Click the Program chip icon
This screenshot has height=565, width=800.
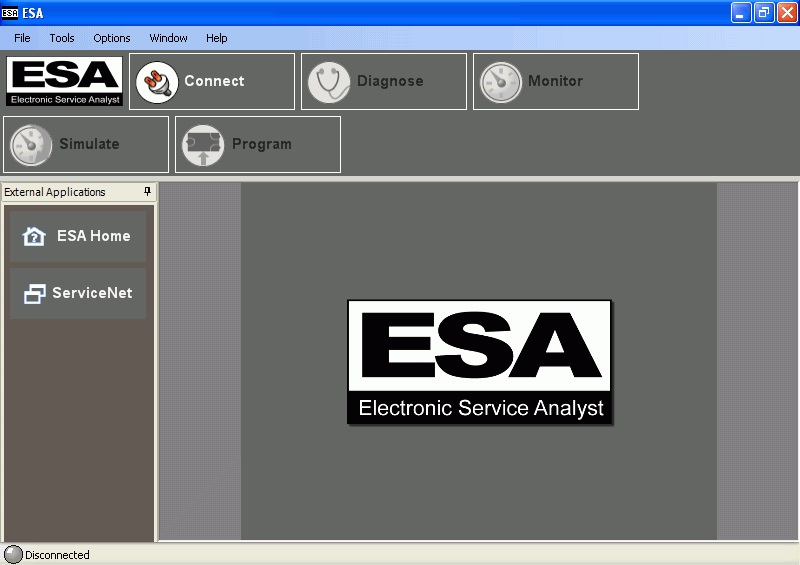click(x=203, y=145)
